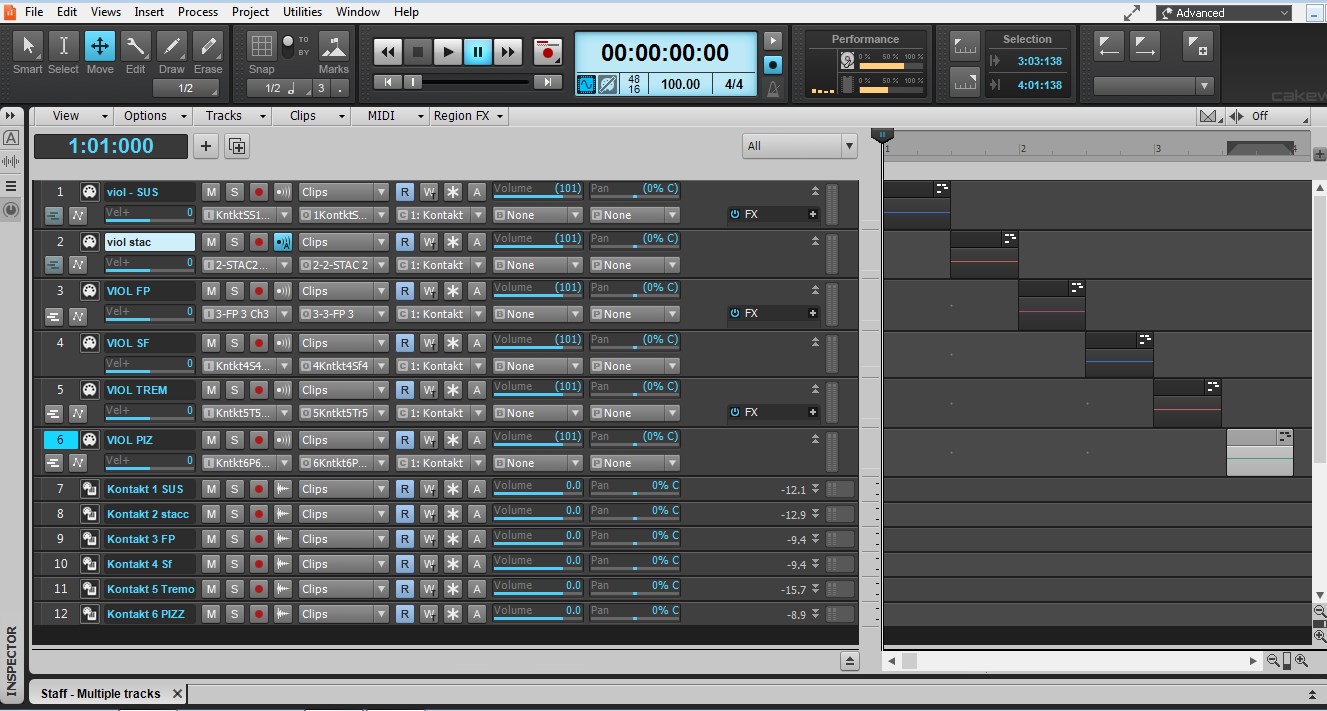Solo the viol stac track

(234, 242)
